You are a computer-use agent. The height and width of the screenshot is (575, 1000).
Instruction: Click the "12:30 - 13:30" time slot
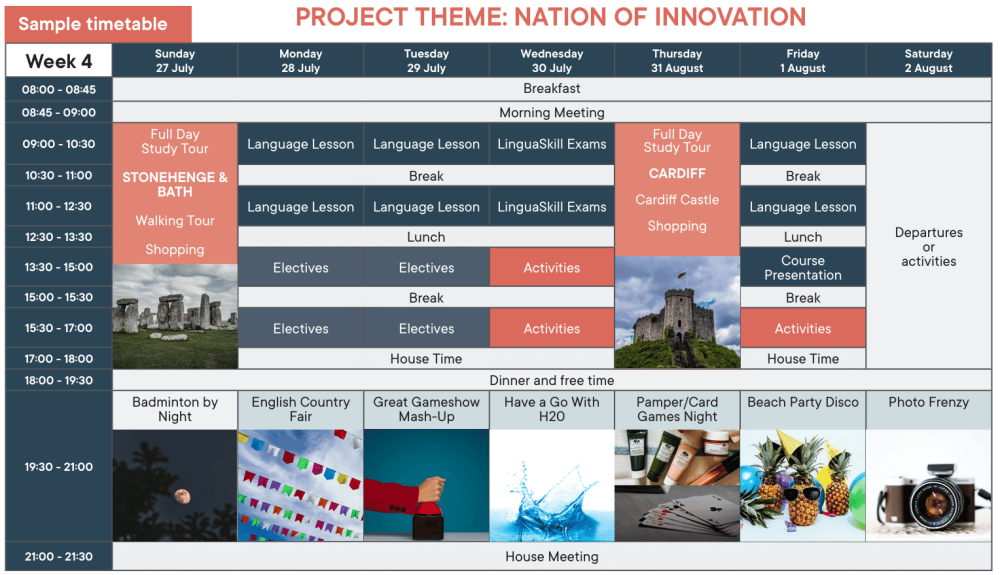[59, 237]
